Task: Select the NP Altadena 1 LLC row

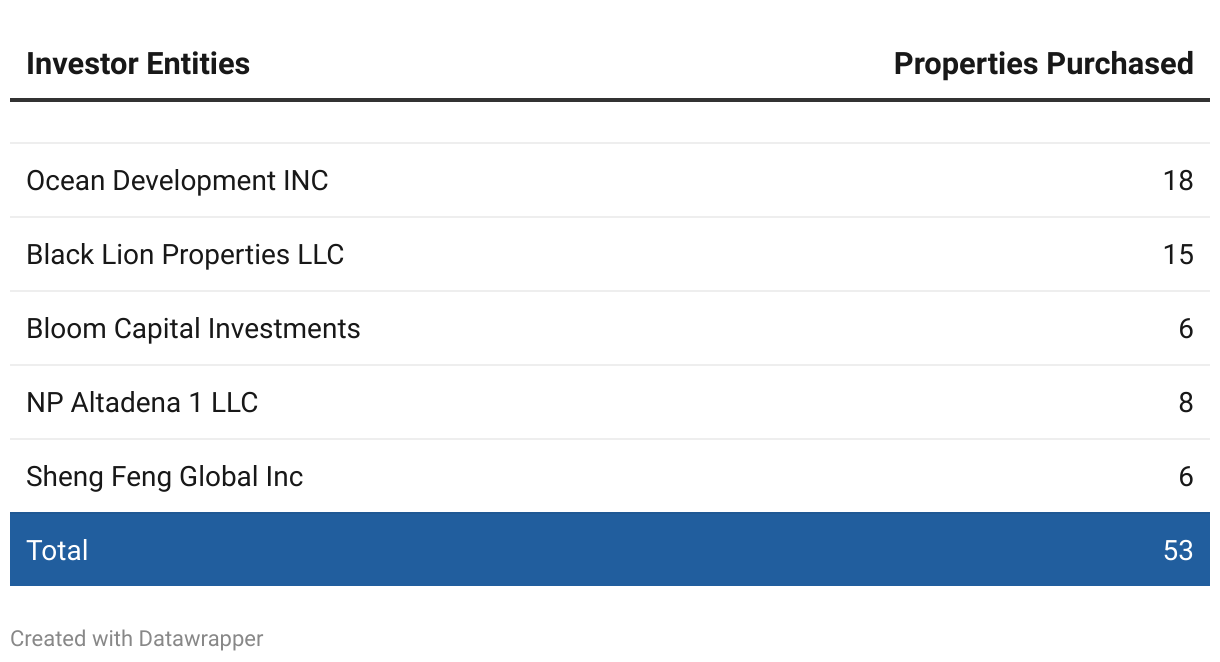Action: click(x=610, y=402)
